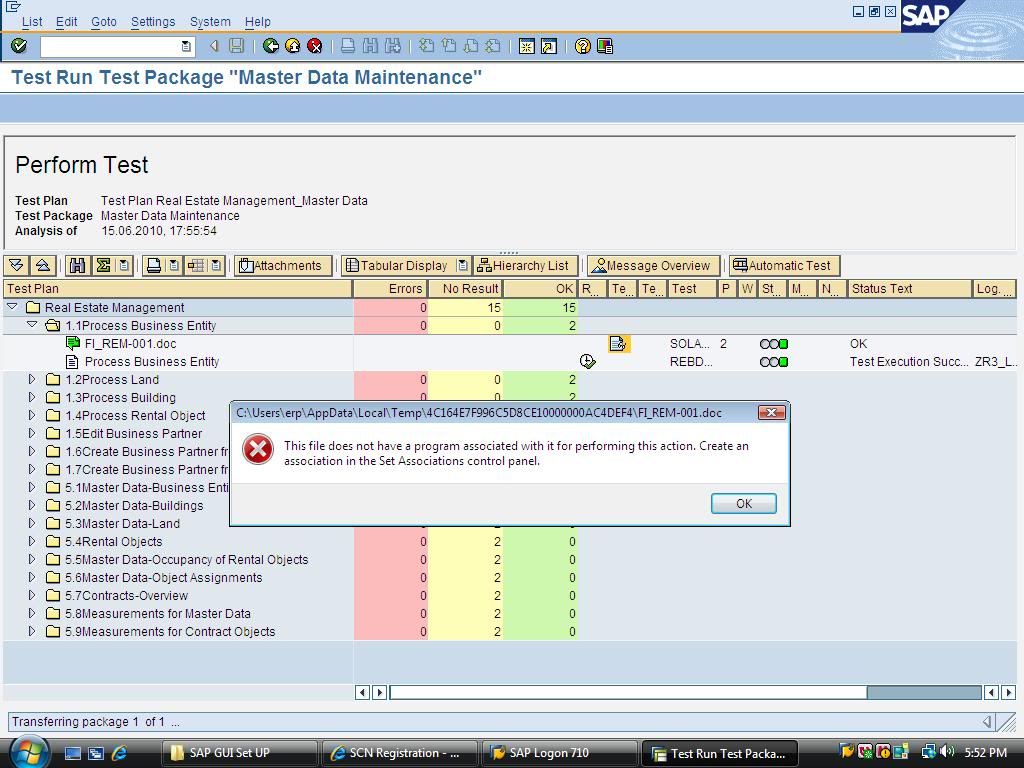Click the yellow Help question mark icon

[583, 46]
